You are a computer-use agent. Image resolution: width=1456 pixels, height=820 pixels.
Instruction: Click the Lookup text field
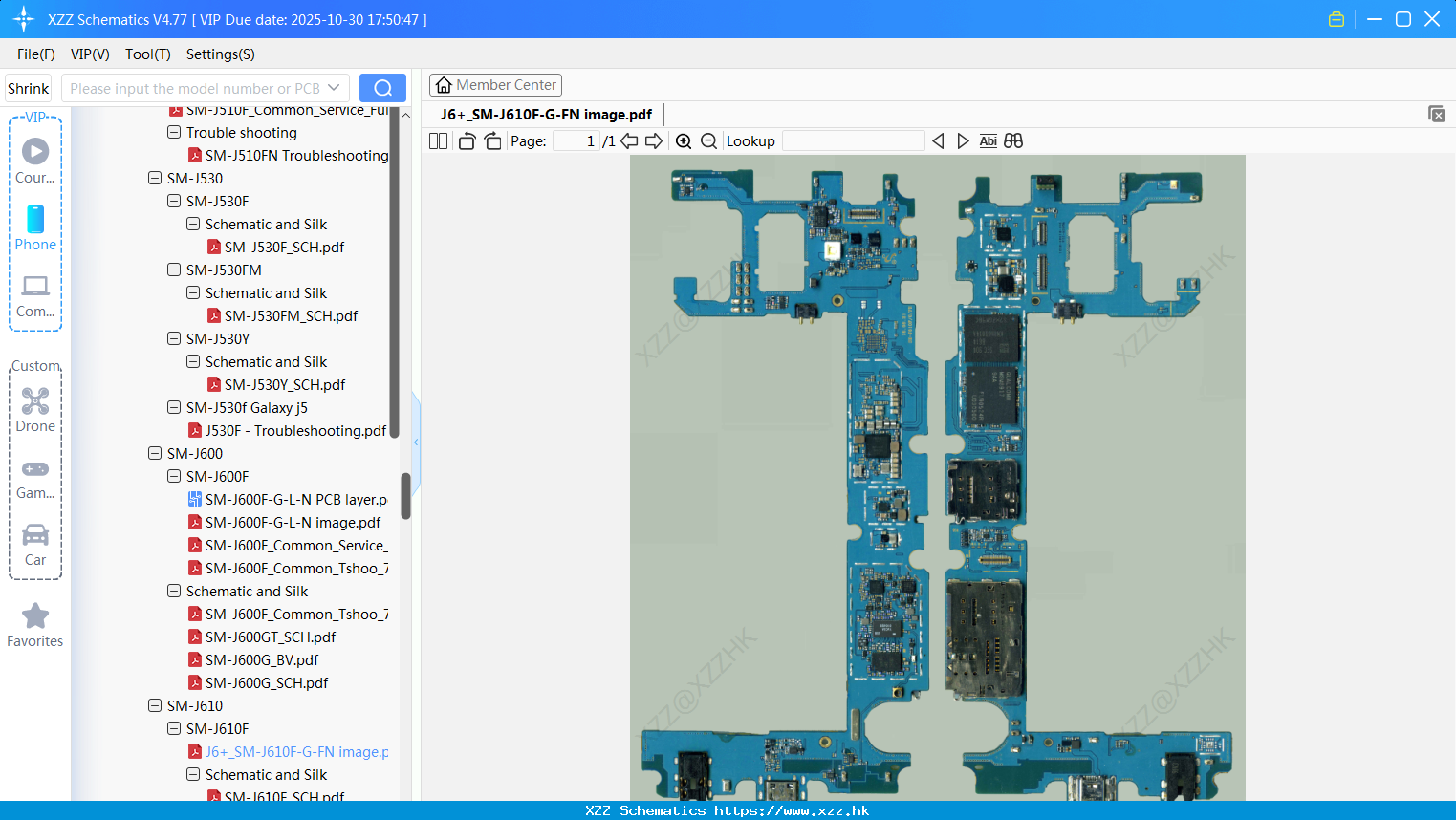click(x=854, y=140)
